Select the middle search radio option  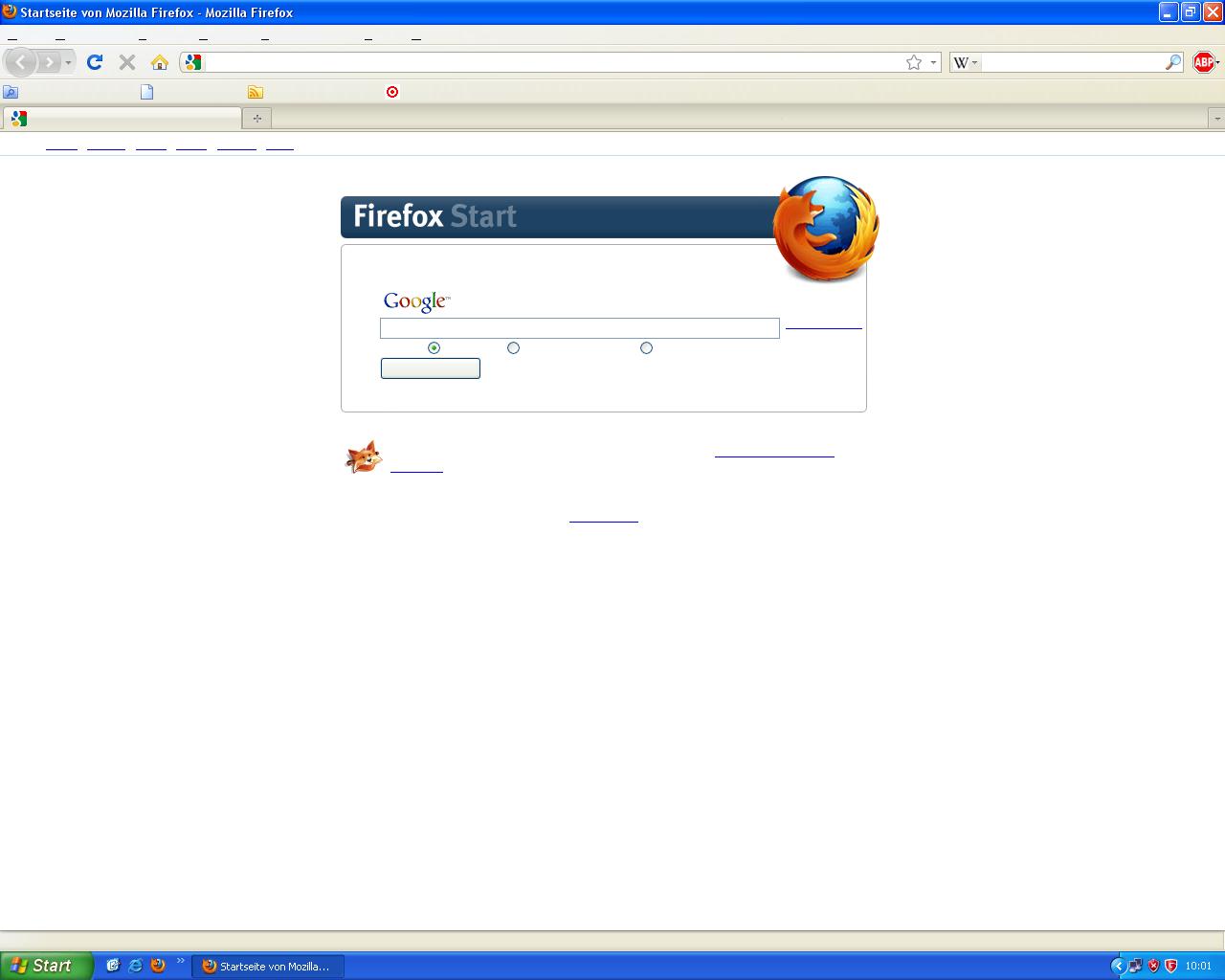click(x=513, y=348)
